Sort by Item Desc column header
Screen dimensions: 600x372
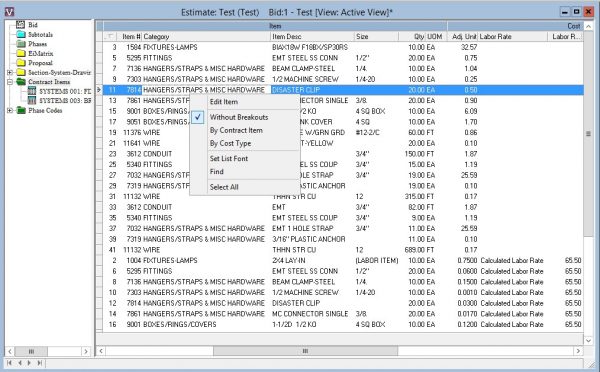[312, 36]
